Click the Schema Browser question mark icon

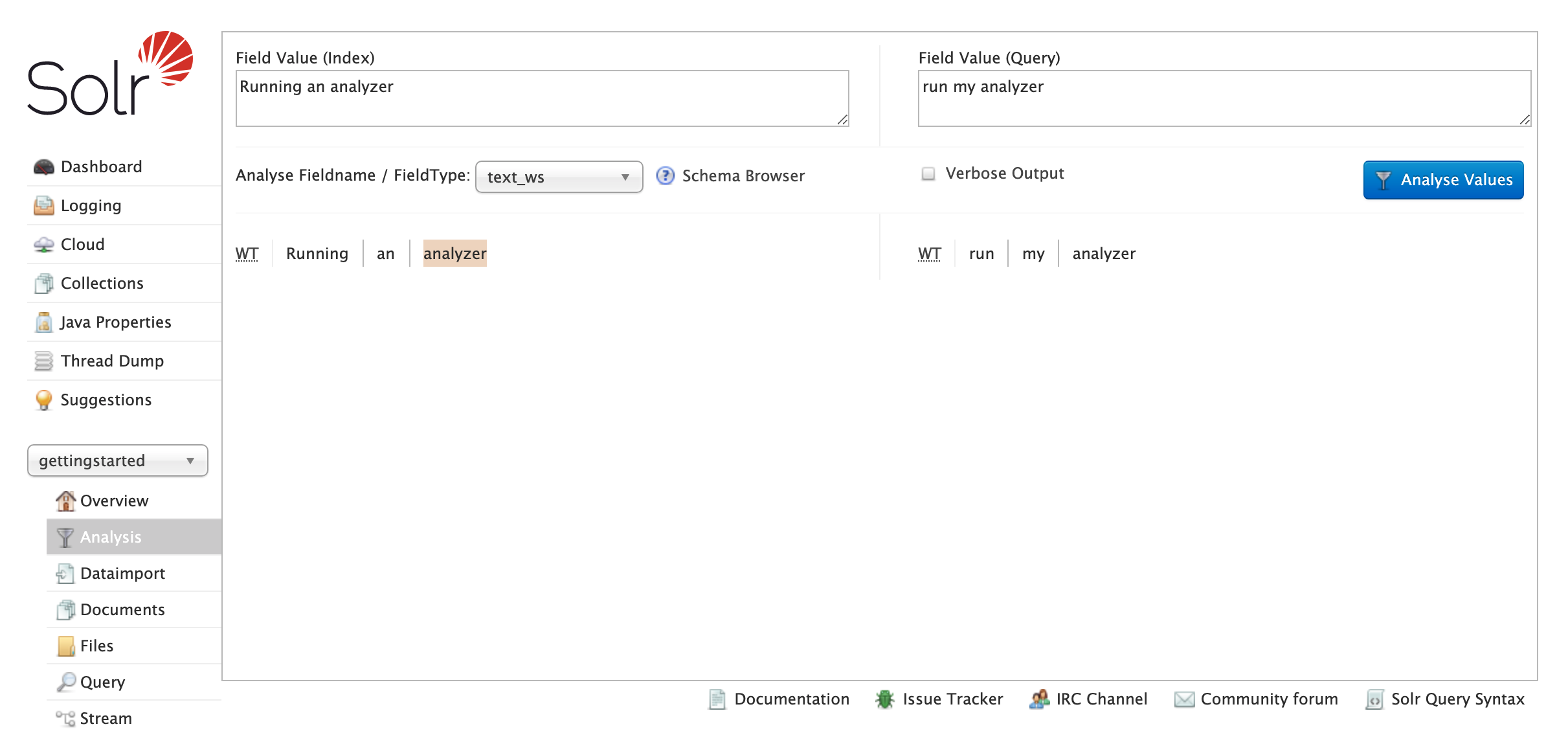point(665,176)
